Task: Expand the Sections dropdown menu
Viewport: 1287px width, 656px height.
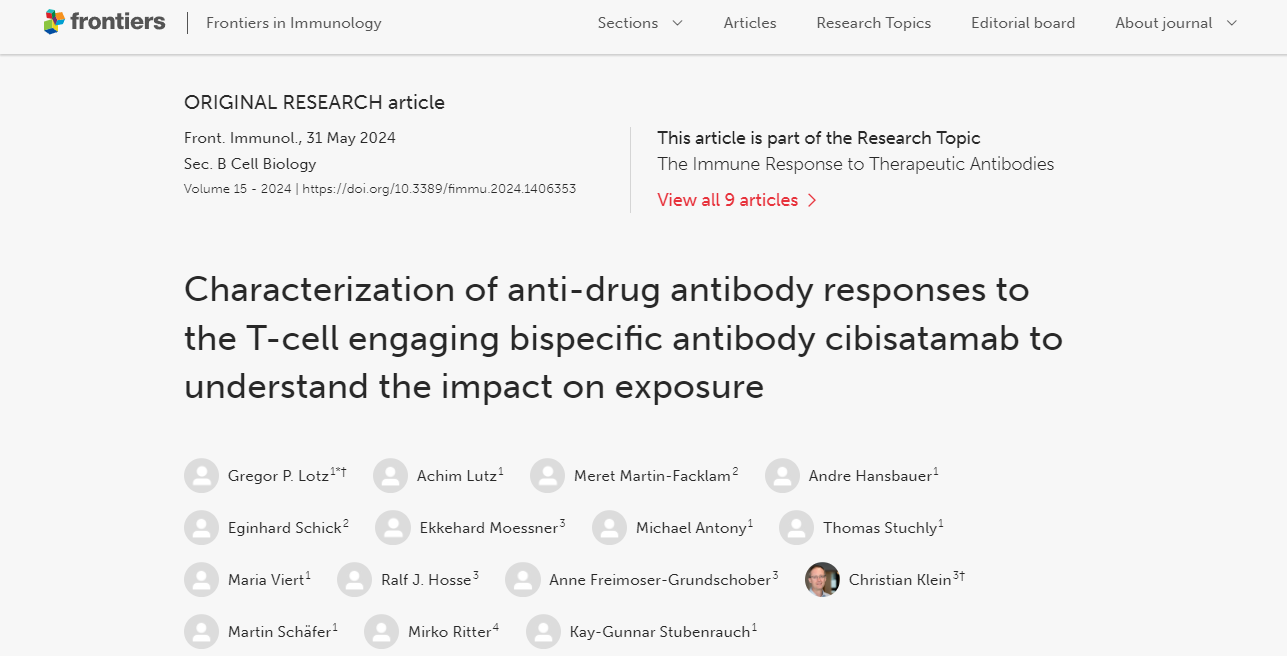Action: click(x=640, y=23)
